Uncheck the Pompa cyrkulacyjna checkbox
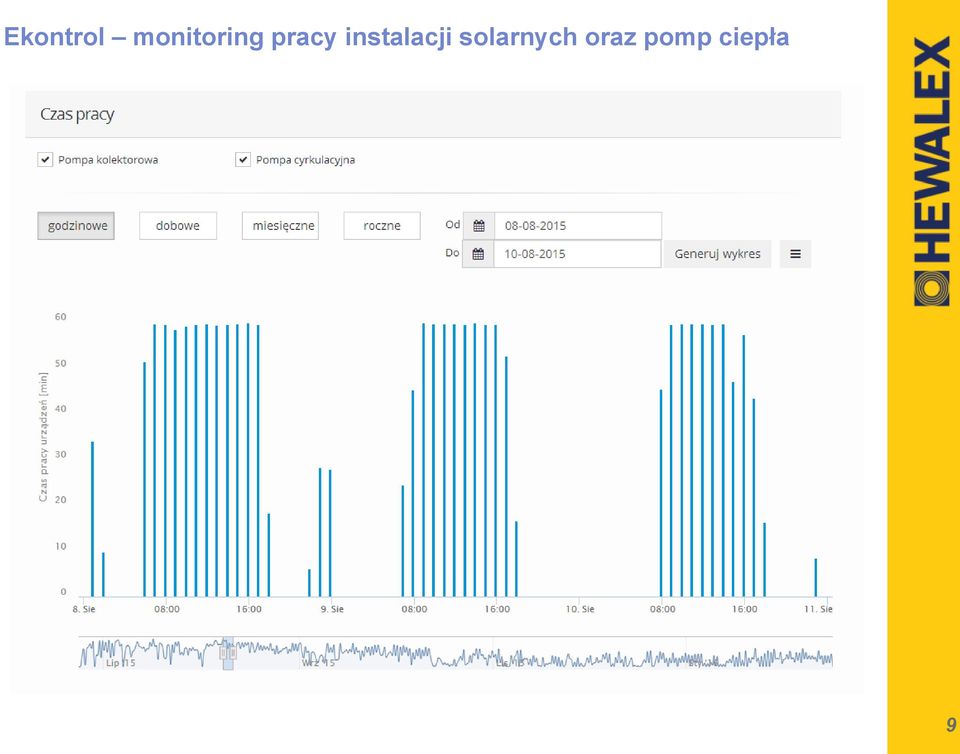The height and width of the screenshot is (754, 960). point(243,160)
